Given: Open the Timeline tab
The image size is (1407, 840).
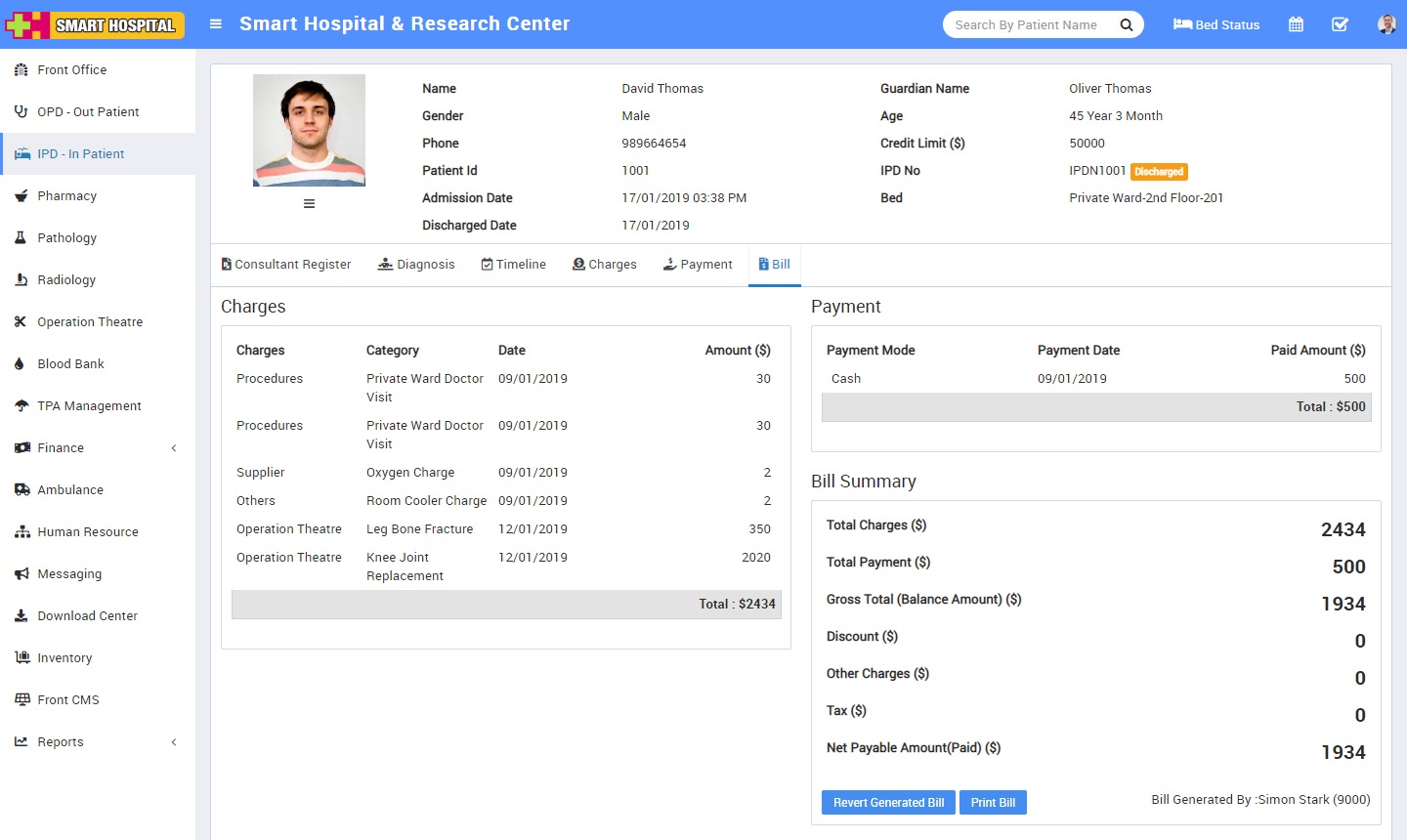Looking at the screenshot, I should tap(514, 265).
